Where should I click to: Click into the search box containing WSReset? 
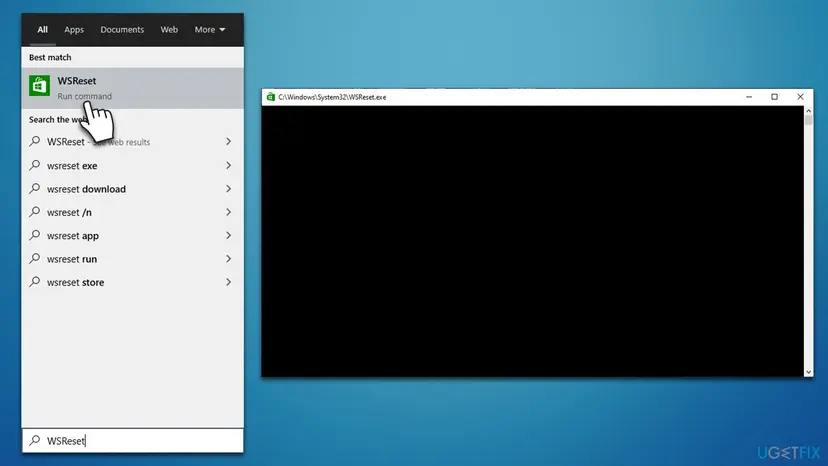point(133,441)
